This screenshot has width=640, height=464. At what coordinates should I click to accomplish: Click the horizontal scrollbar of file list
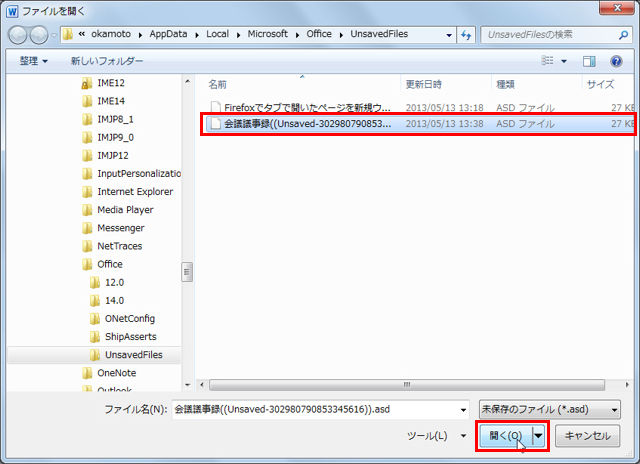[x=407, y=385]
